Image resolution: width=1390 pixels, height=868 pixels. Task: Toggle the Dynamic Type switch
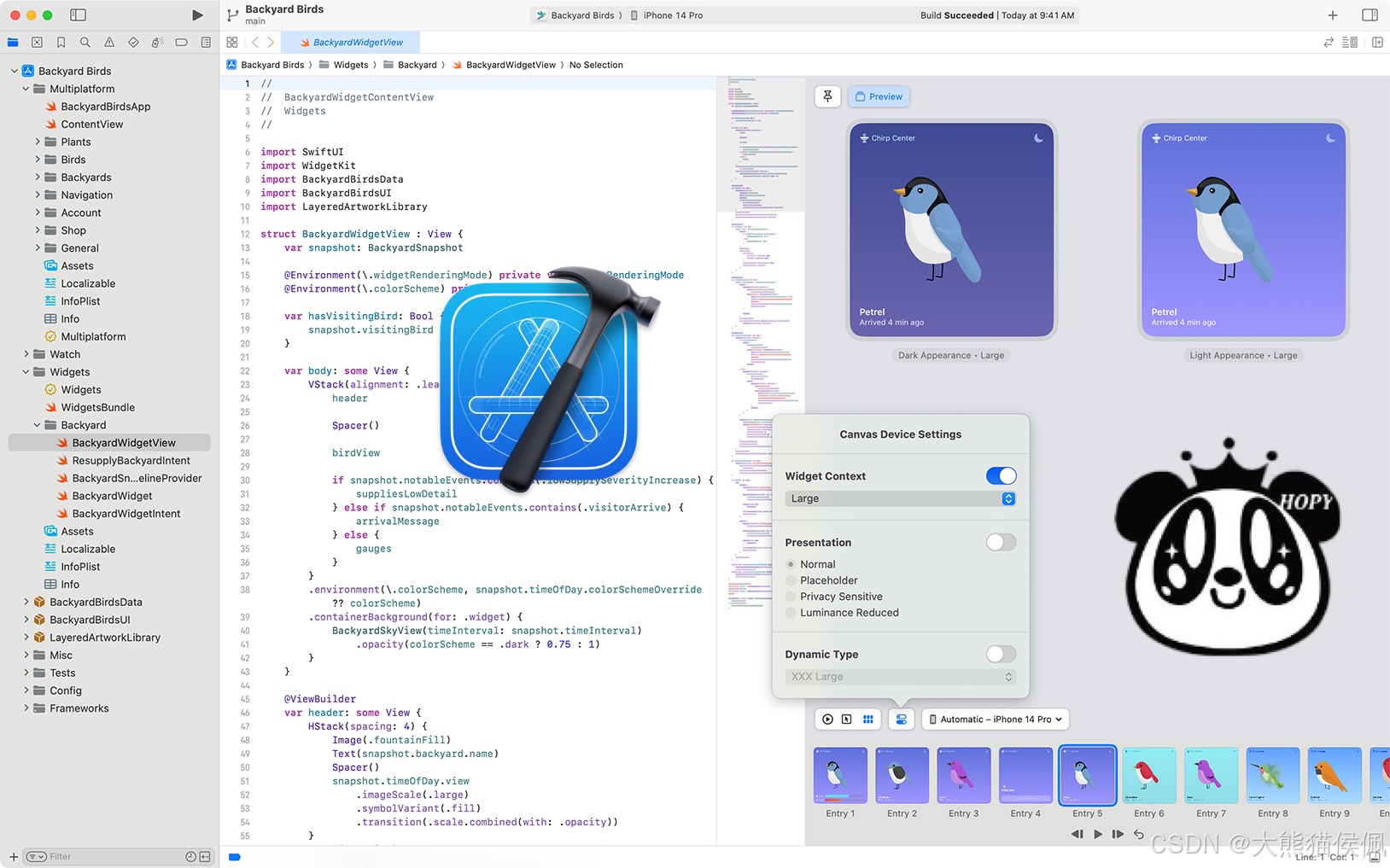point(1001,654)
